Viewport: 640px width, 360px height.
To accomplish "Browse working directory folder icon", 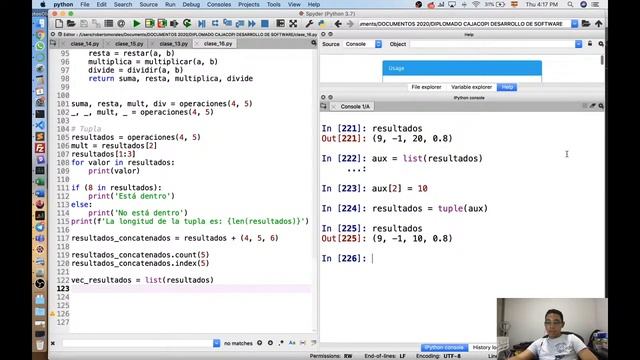I will [x=586, y=24].
